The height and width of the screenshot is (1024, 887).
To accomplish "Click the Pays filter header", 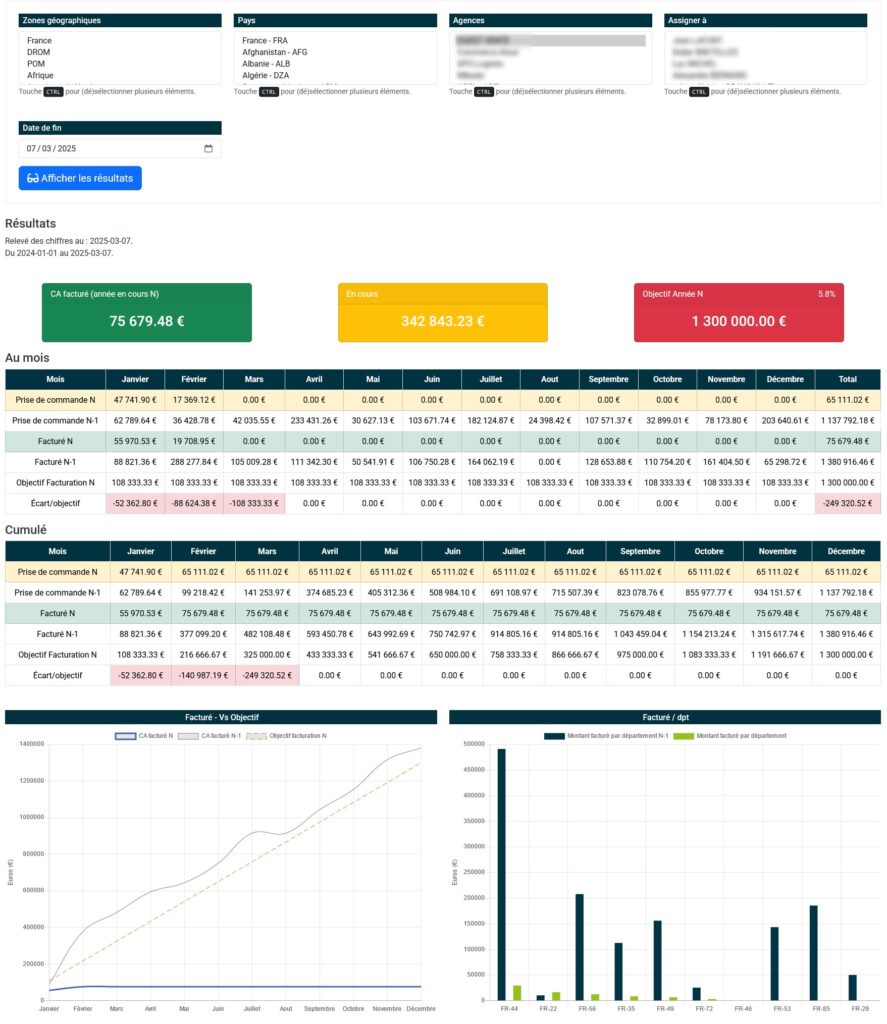I will coord(335,20).
